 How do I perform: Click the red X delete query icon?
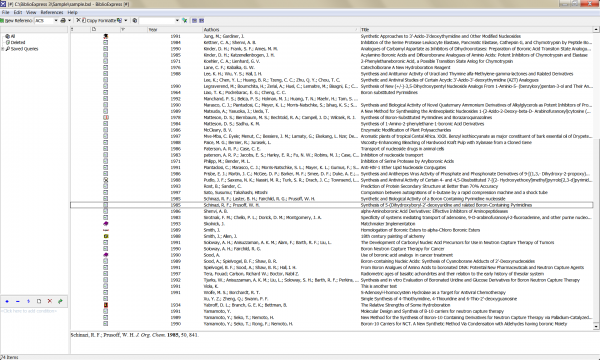point(49,301)
